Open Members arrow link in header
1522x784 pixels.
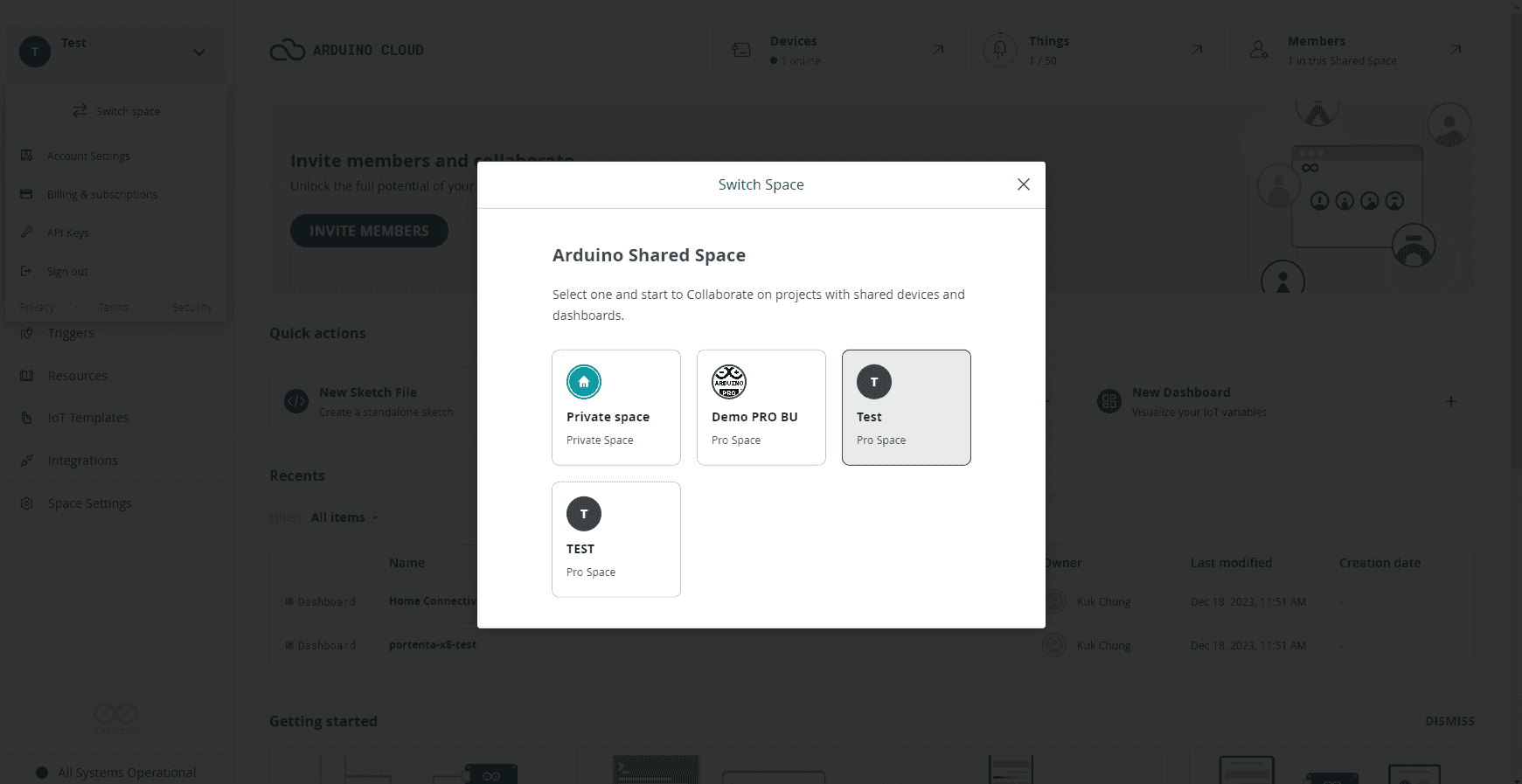(x=1456, y=50)
